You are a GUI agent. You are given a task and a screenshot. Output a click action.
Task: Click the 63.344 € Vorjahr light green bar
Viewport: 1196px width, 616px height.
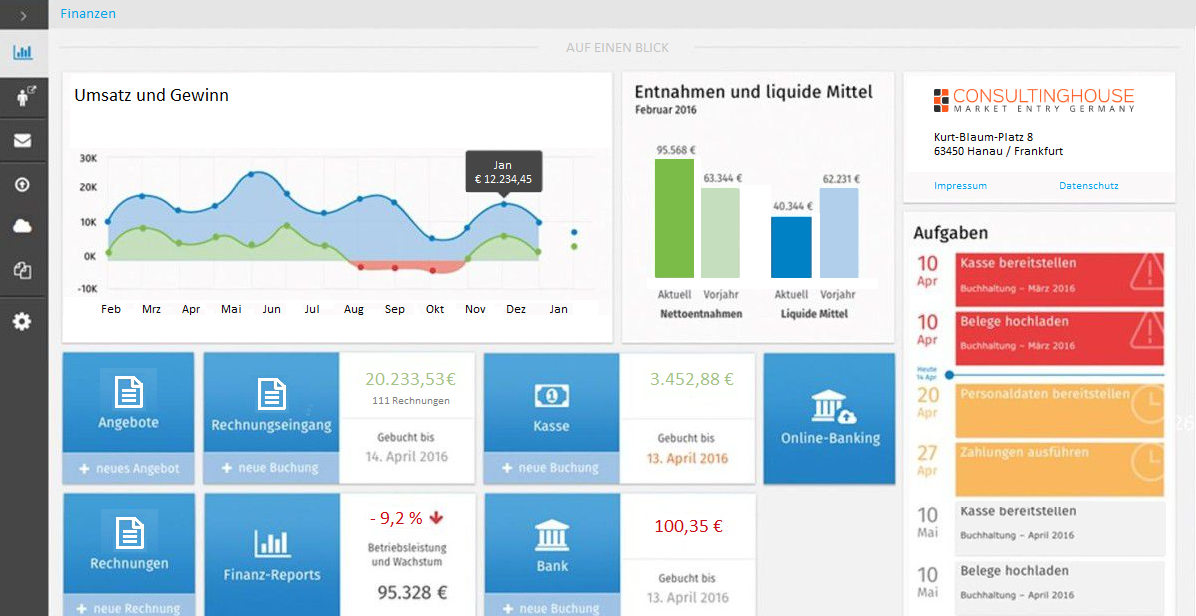(x=720, y=233)
